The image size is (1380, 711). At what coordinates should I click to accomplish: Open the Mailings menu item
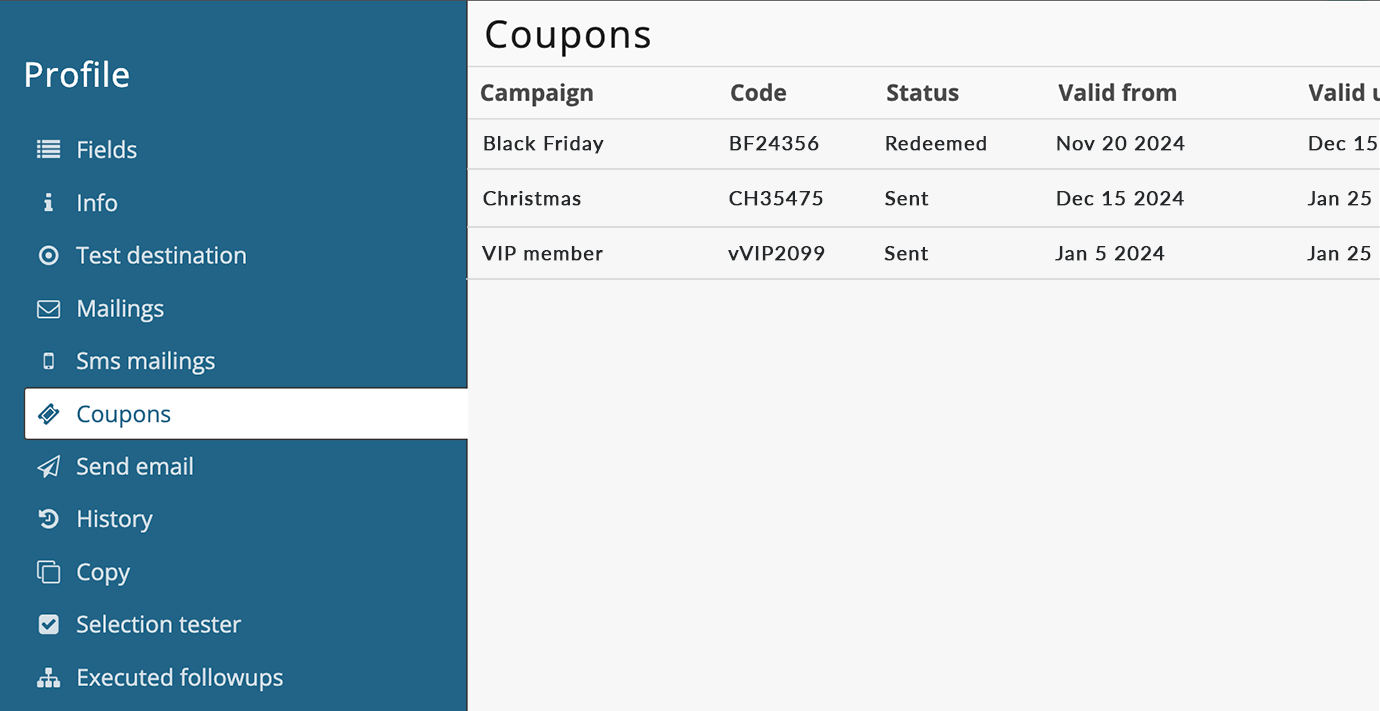(120, 309)
